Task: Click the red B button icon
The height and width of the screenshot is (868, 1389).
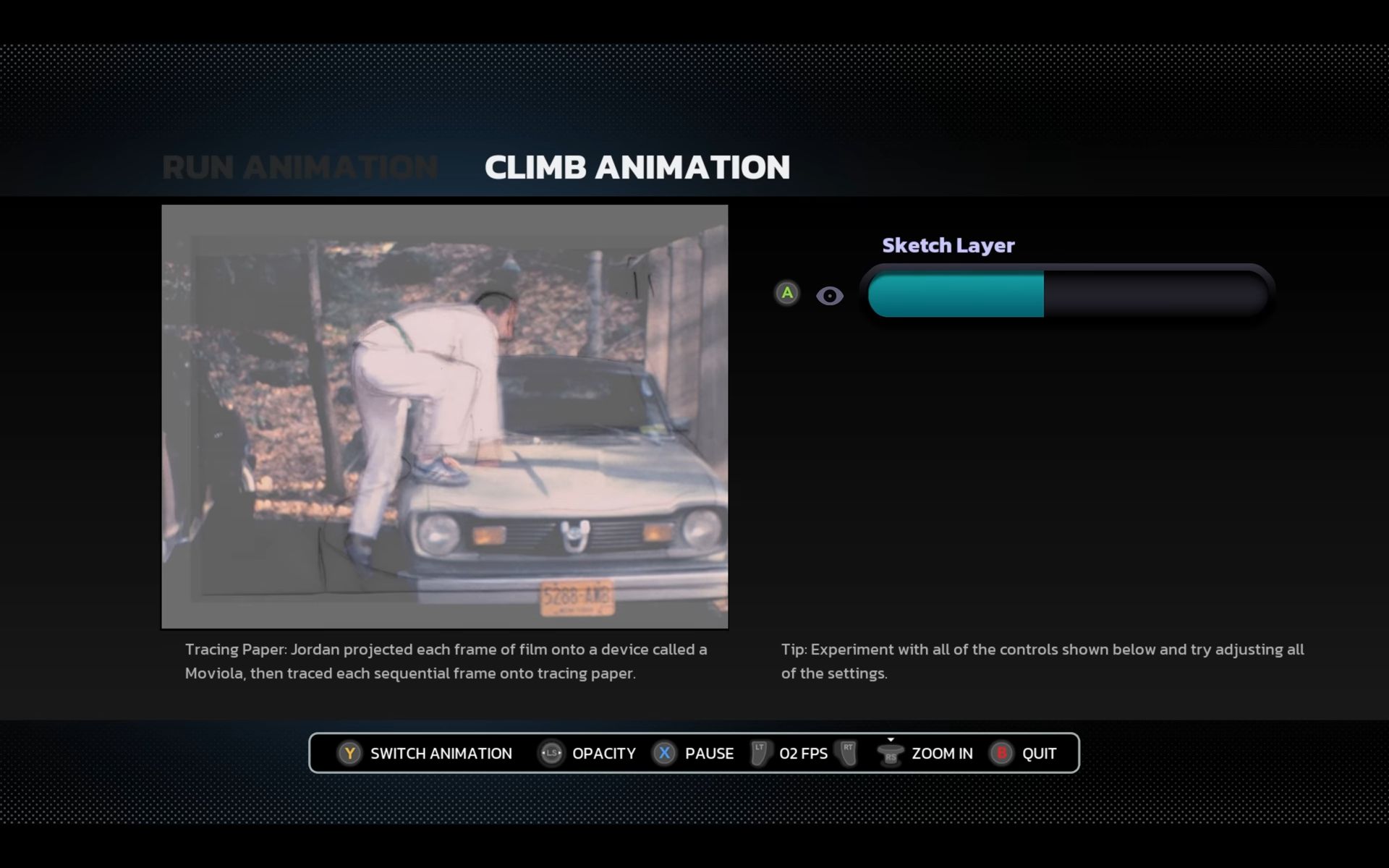Action: (1002, 753)
